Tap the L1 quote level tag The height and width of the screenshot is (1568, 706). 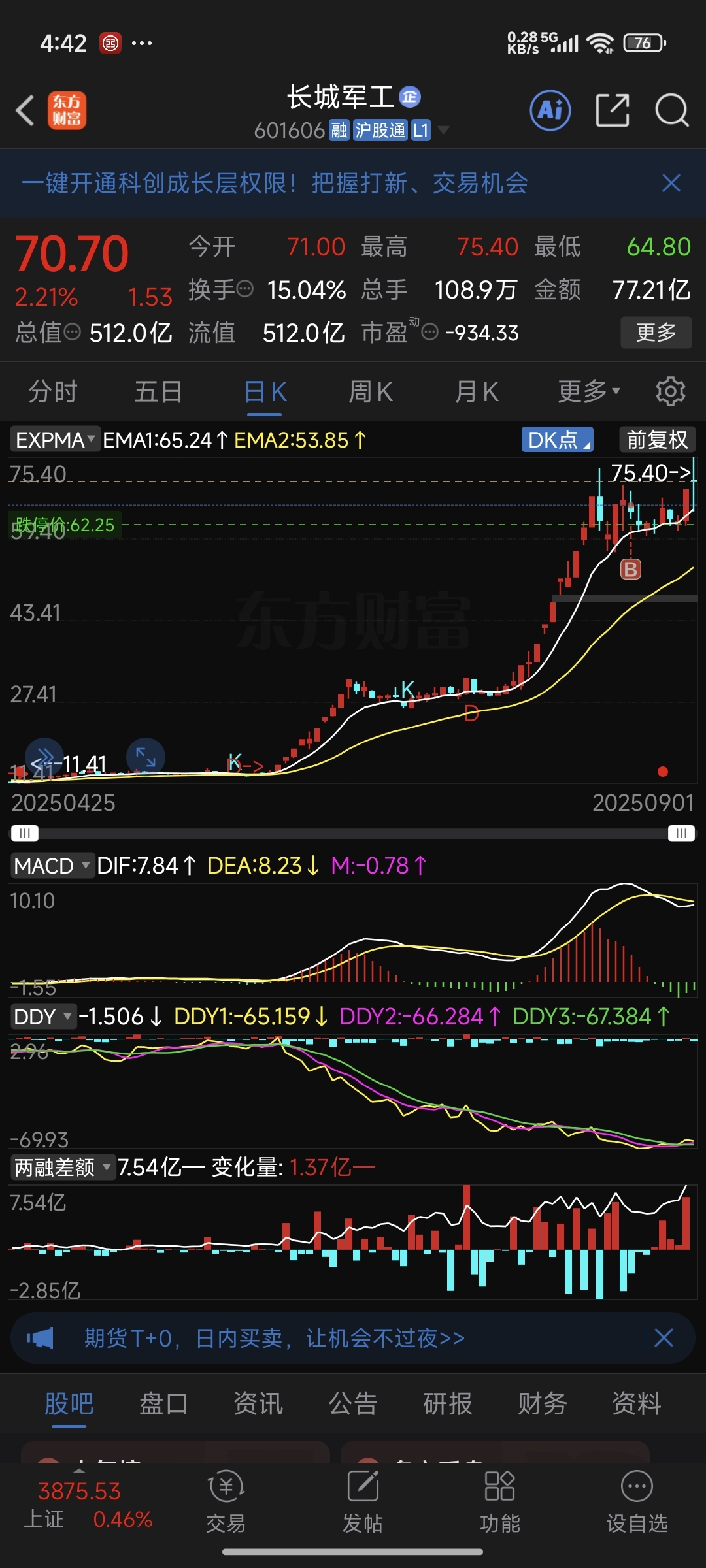(x=421, y=131)
